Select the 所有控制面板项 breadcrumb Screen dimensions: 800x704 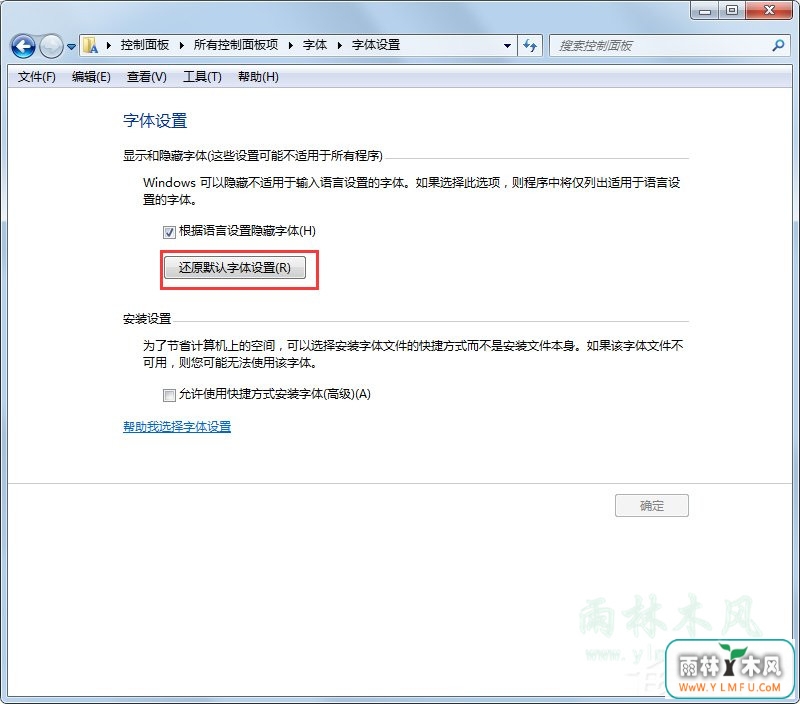236,45
